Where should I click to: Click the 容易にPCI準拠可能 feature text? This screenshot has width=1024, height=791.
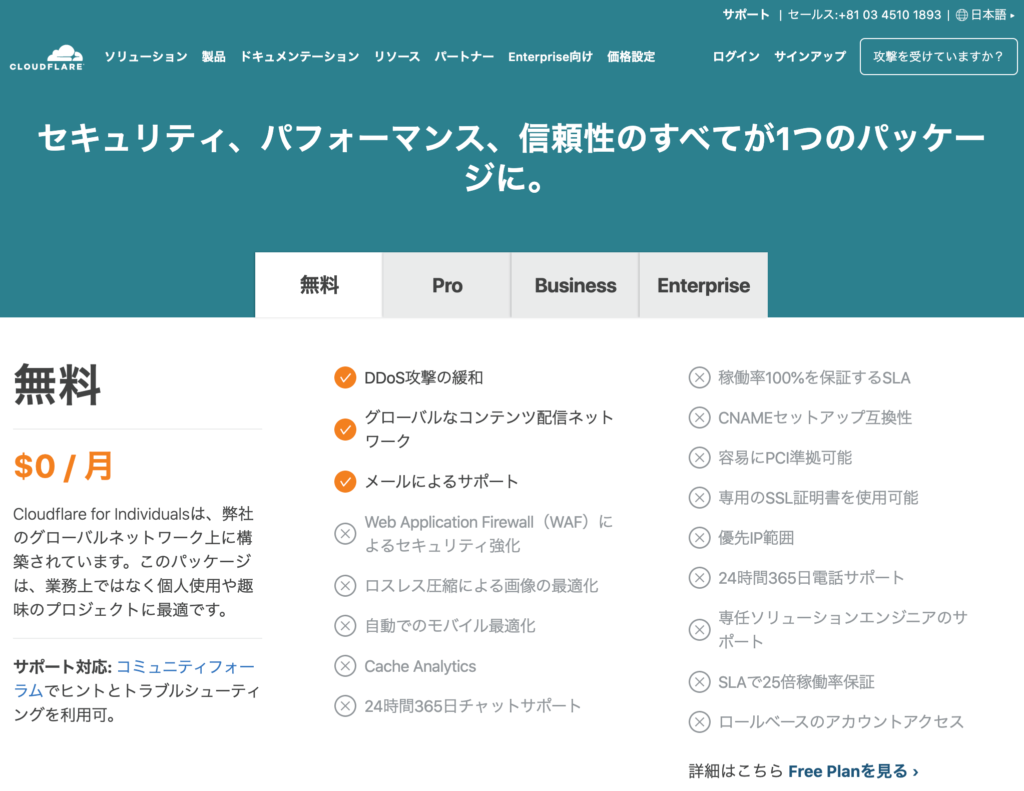785,458
